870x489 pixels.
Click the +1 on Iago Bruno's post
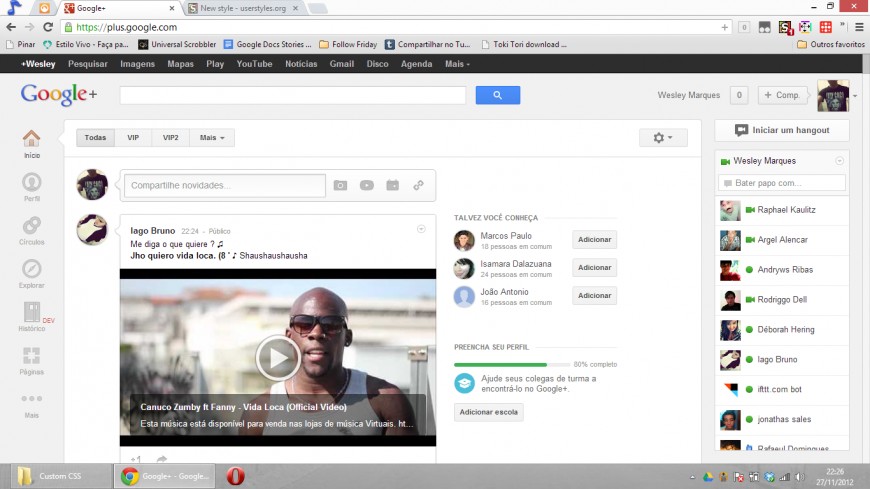(136, 459)
